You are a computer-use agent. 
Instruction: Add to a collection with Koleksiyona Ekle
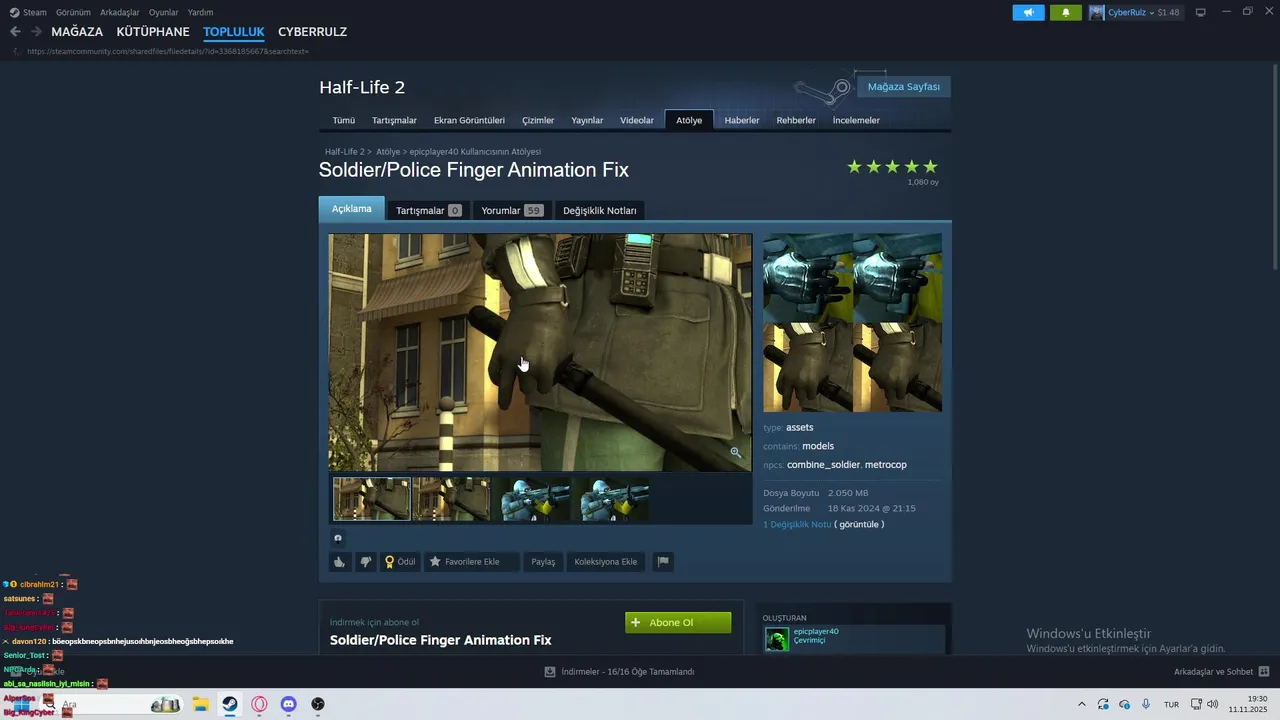(606, 562)
